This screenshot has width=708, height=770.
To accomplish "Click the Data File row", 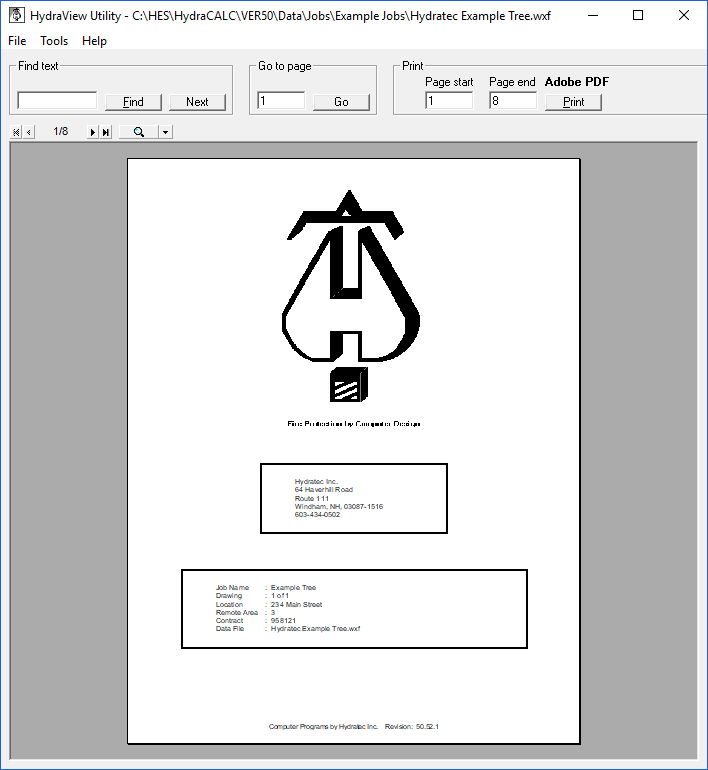I will coord(288,629).
